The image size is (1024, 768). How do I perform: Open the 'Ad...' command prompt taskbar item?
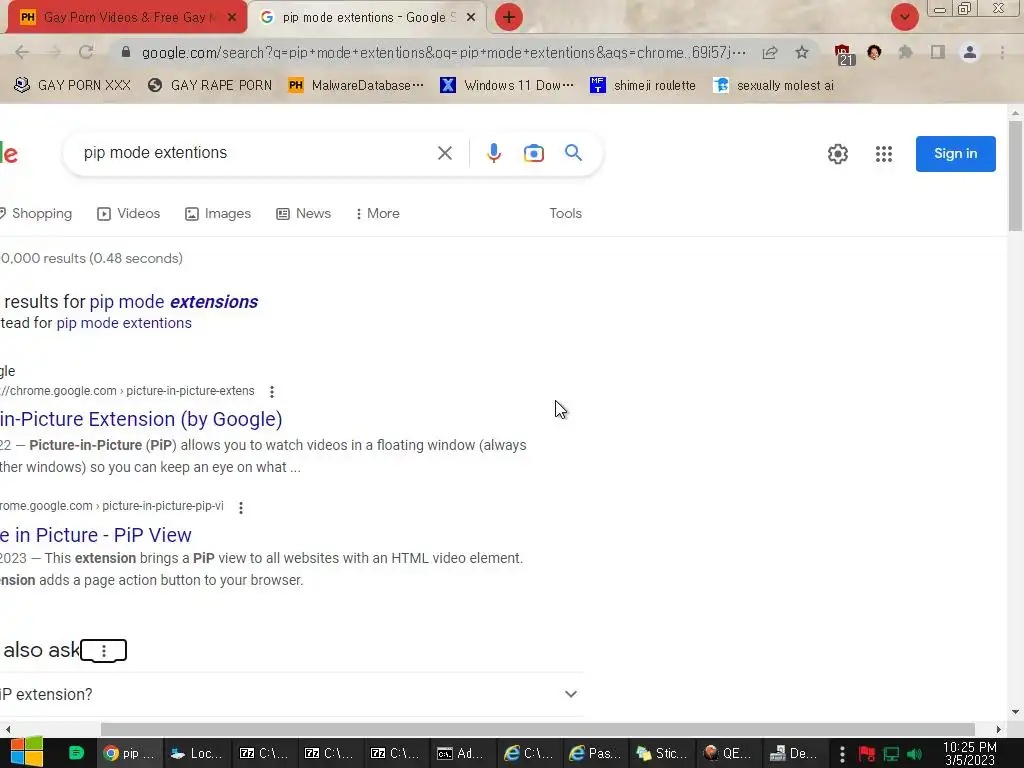(460, 754)
